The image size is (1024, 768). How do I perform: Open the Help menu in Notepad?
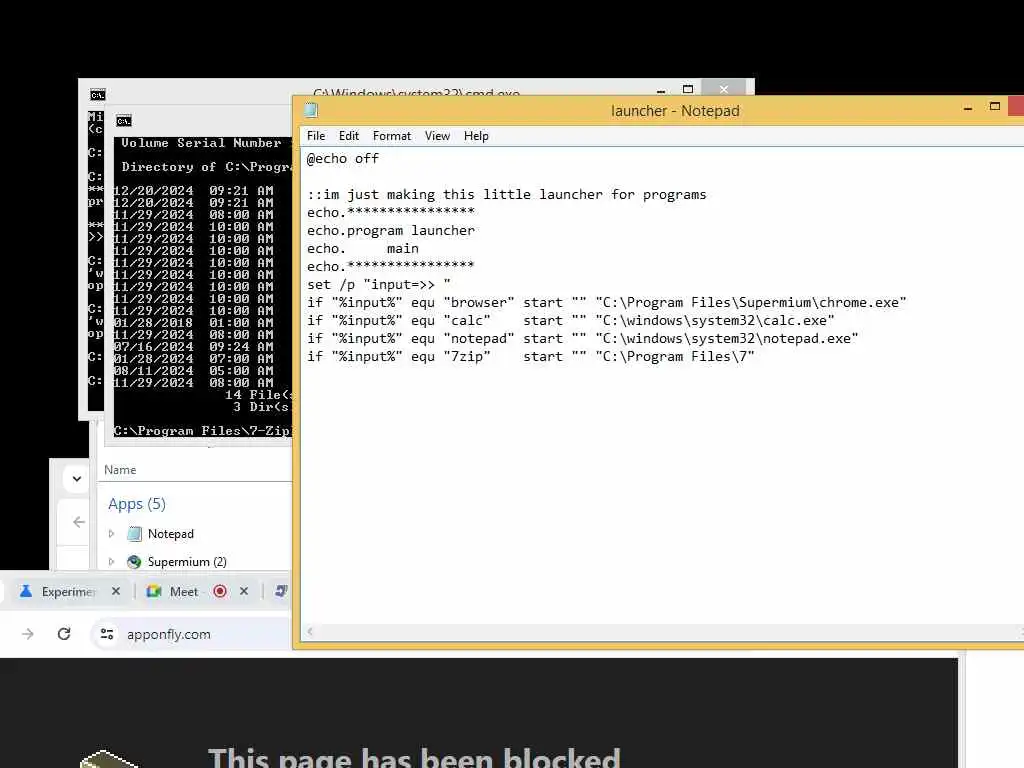pos(476,136)
